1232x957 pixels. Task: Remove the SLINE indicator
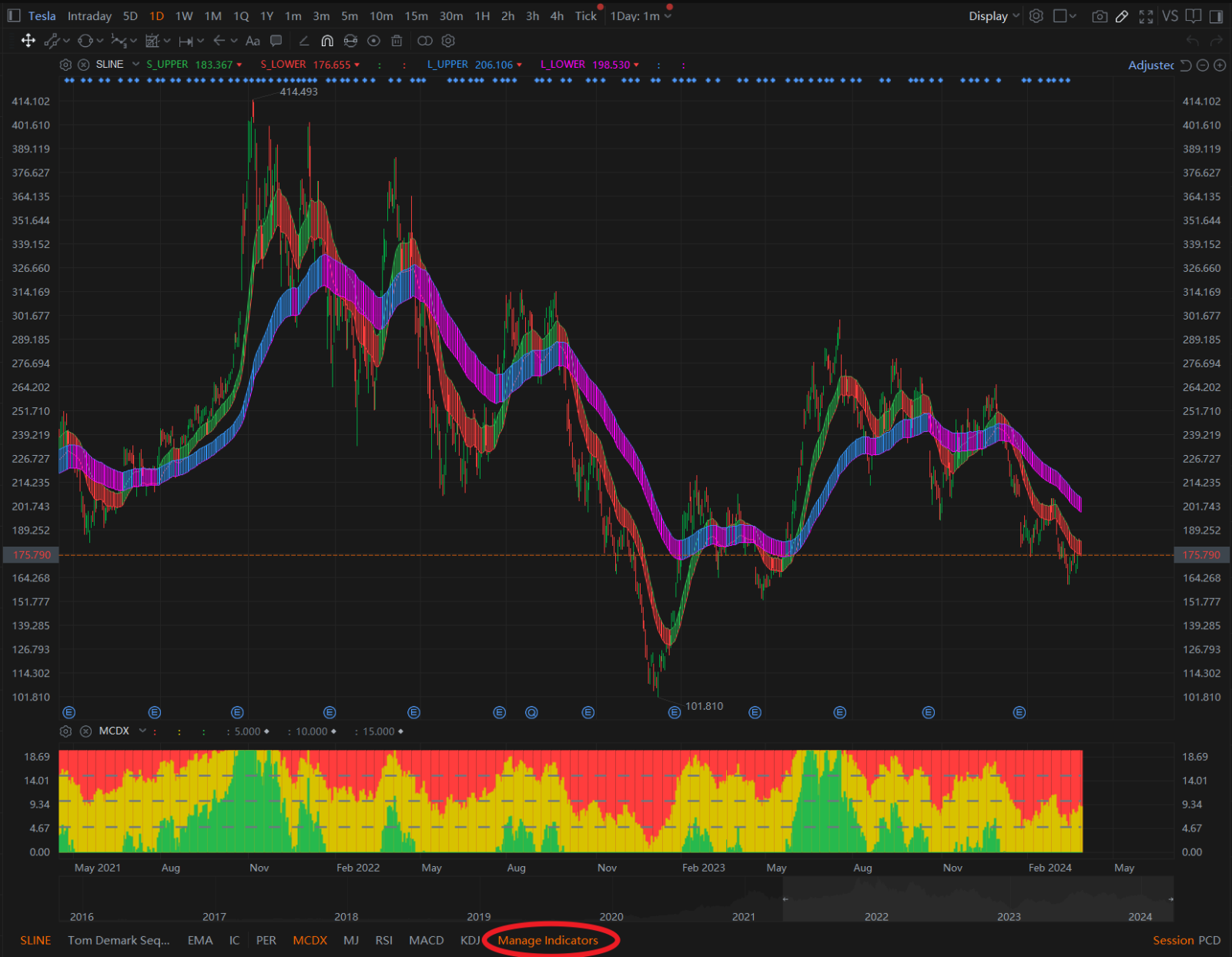pos(84,65)
